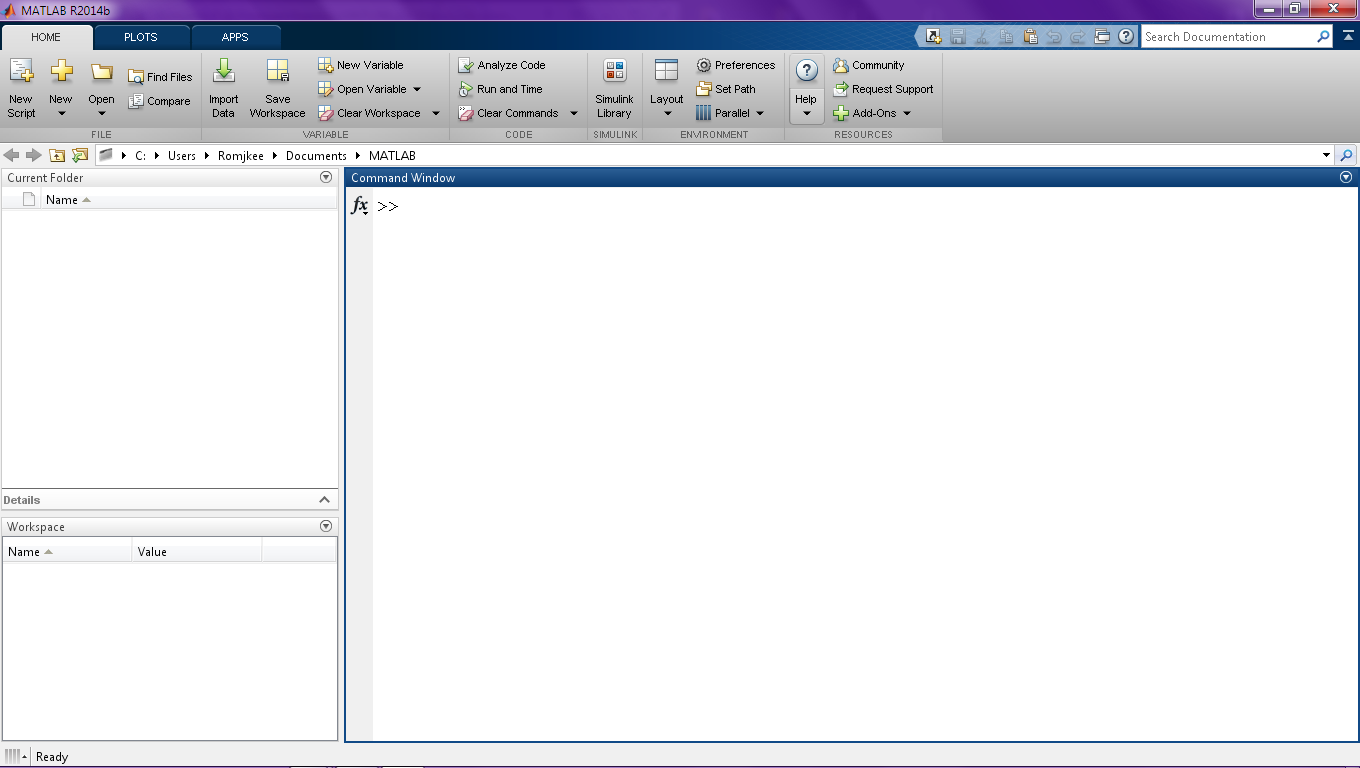Screen dimensions: 1360x768
Task: Expand the Help dropdown arrow
Action: pyautogui.click(x=806, y=114)
